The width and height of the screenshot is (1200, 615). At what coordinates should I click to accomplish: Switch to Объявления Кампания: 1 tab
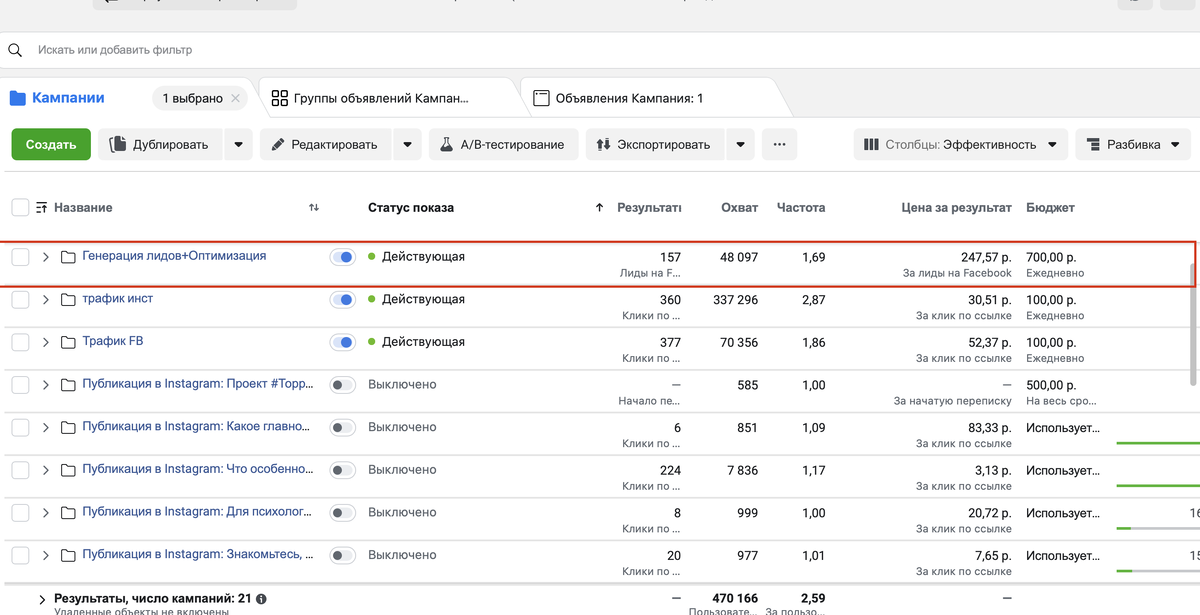click(629, 99)
